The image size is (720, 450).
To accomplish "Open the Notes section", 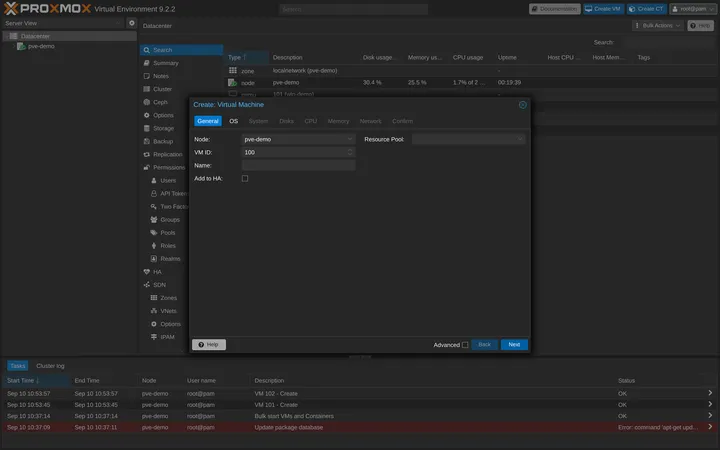I will (161, 76).
